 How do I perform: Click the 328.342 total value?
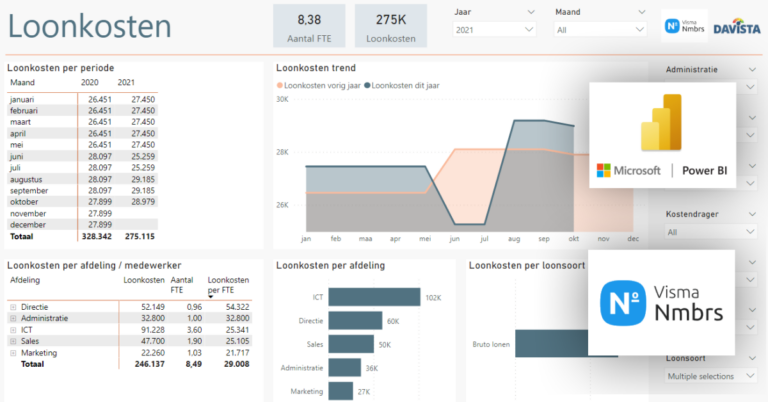tap(96, 236)
